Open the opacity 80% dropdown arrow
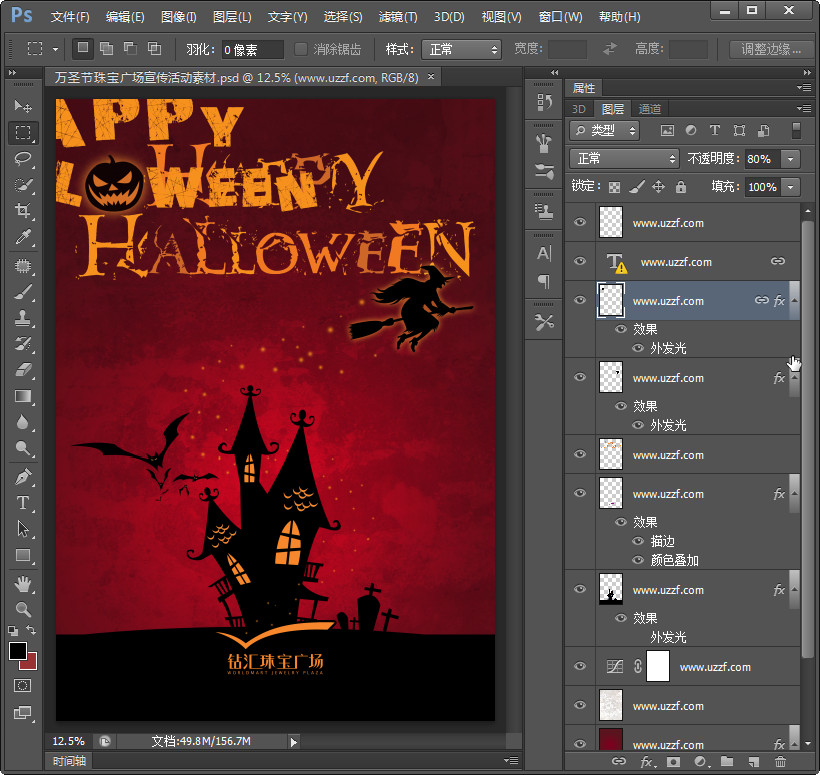The width and height of the screenshot is (820, 775). point(791,159)
